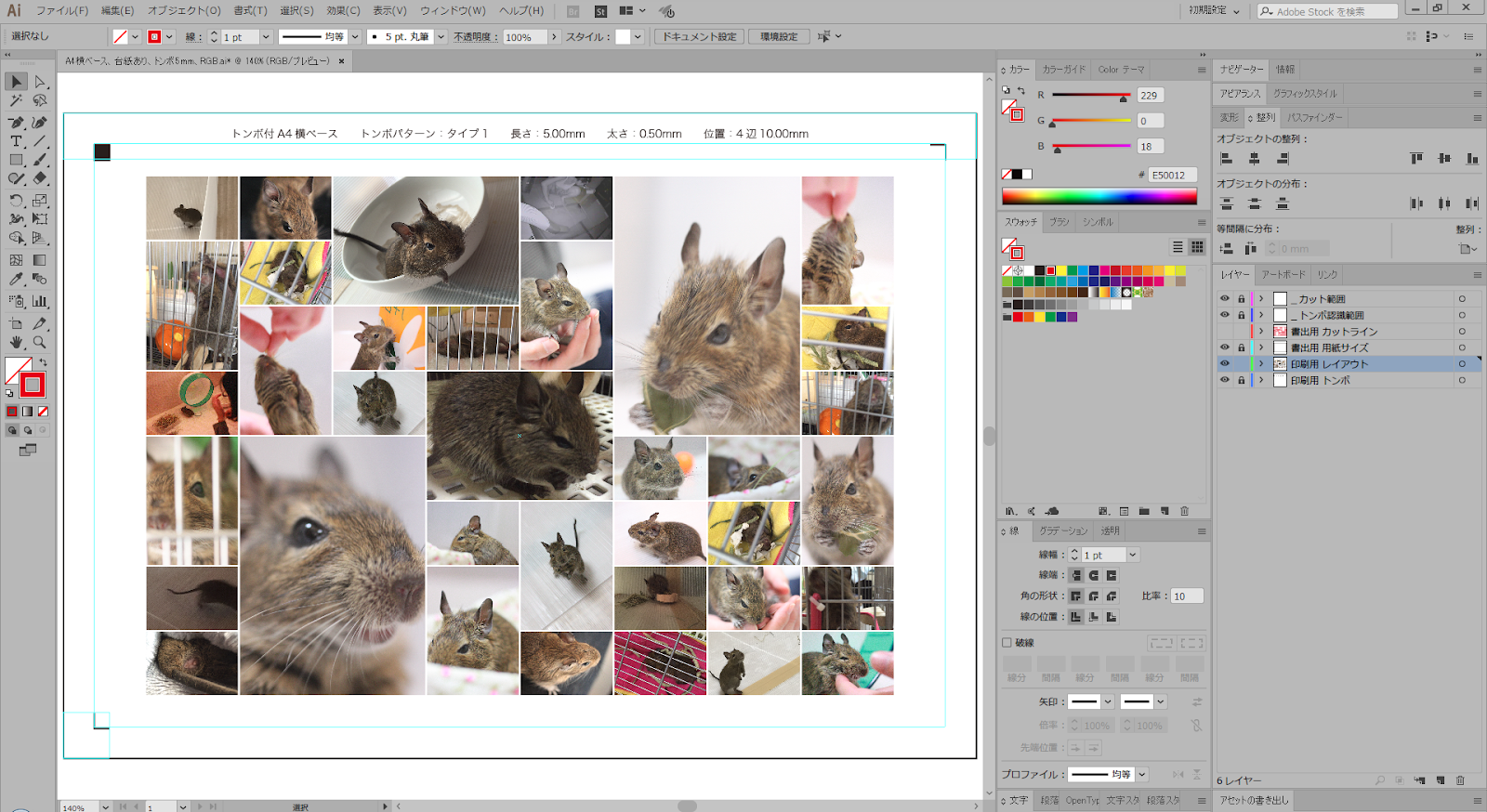1487x812 pixels.
Task: Enable the 破線 dashed line checkbox
Action: pyautogui.click(x=1007, y=642)
